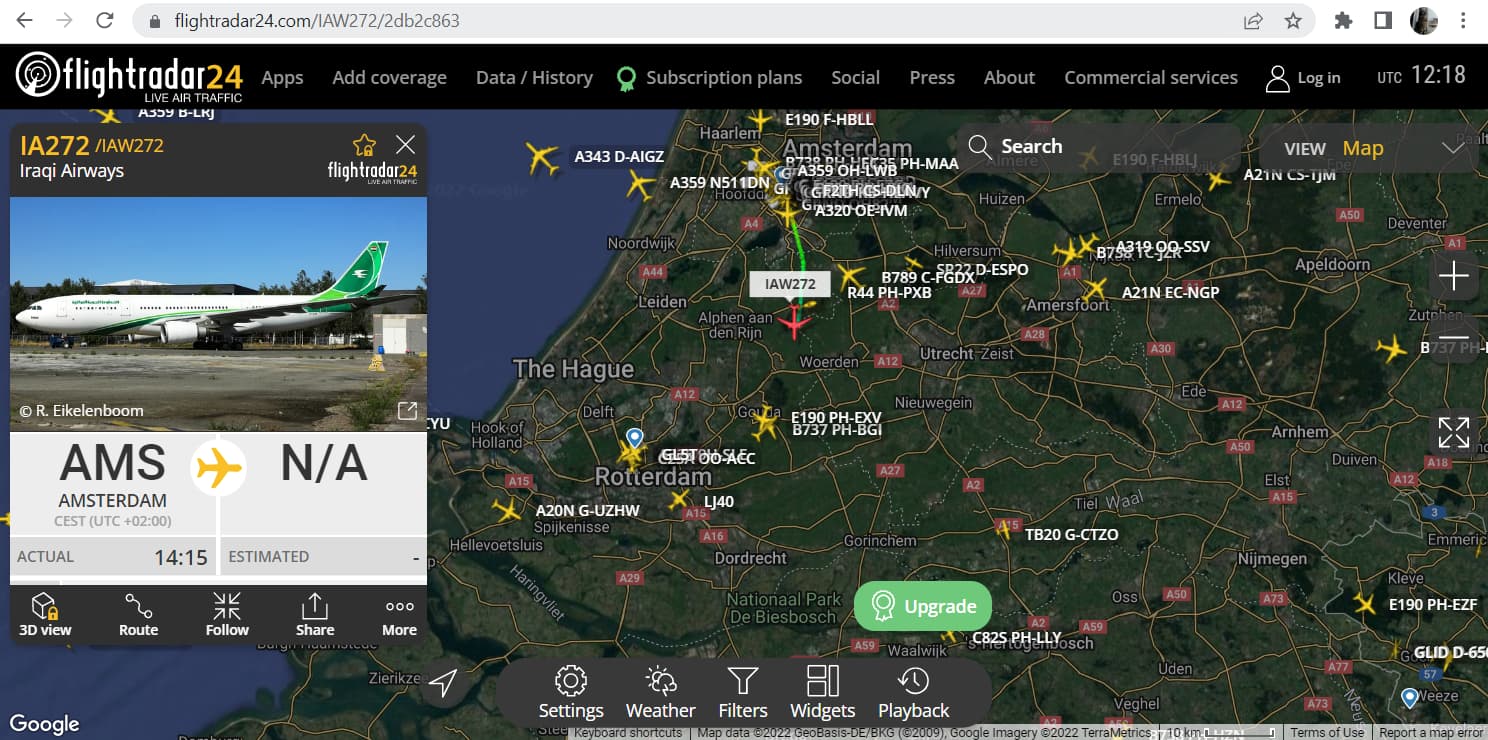Open Subscription plans
Screen dimensions: 1488x740
[x=710, y=78]
